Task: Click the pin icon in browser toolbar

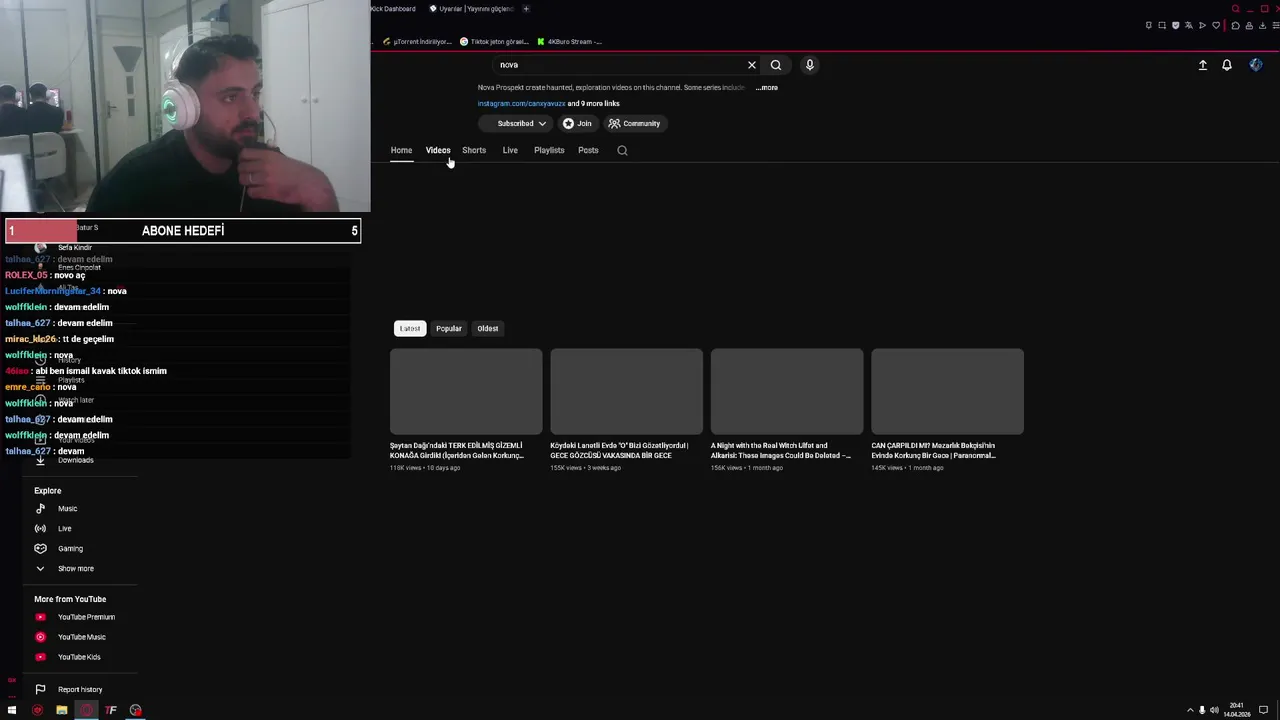Action: [x=1149, y=25]
